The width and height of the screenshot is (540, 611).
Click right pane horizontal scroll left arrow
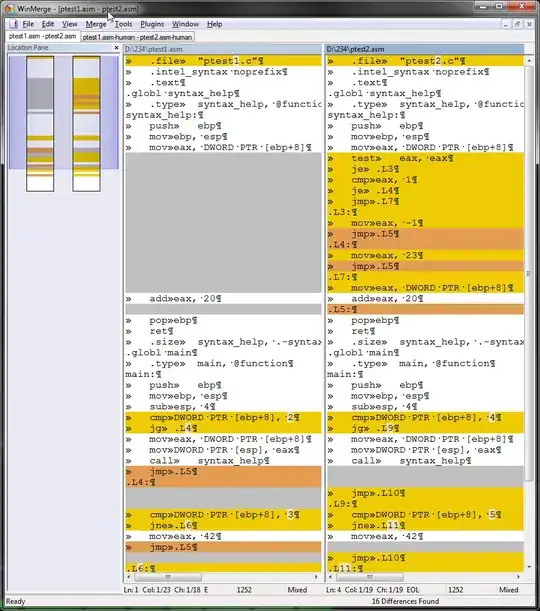pyautogui.click(x=331, y=577)
